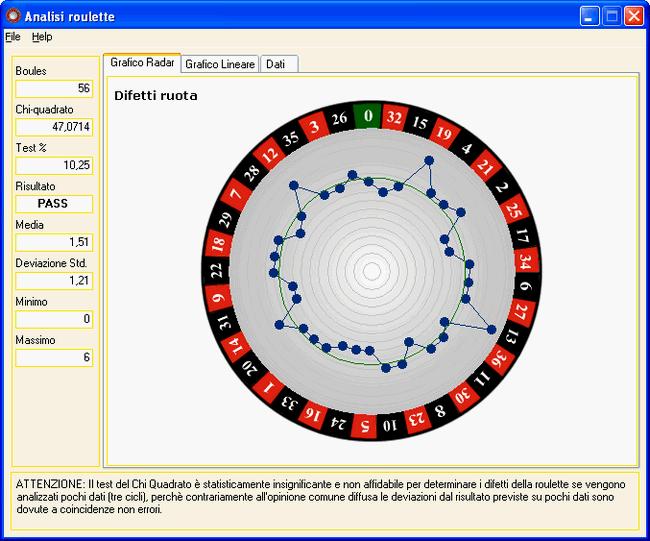This screenshot has width=650, height=541.
Task: Click the PASS result field
Action: [x=54, y=204]
